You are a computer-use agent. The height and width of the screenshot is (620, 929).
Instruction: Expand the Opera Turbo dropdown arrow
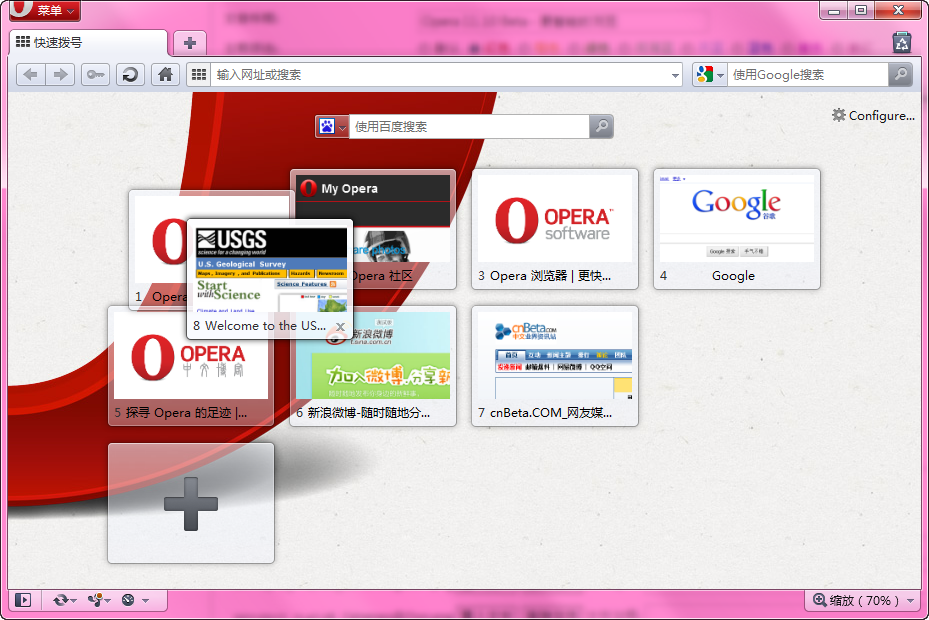tap(145, 601)
